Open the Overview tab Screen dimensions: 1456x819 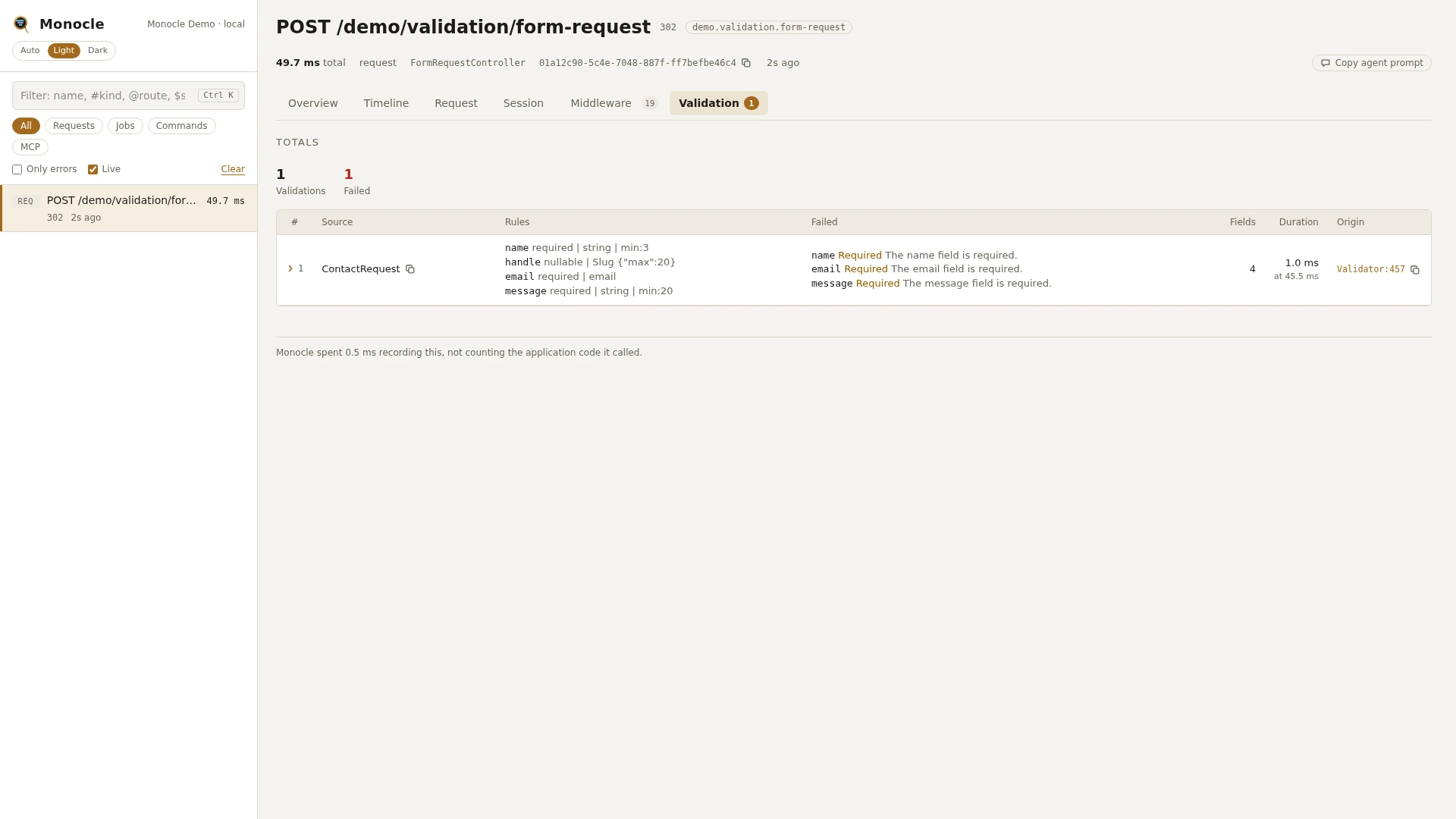click(x=313, y=103)
